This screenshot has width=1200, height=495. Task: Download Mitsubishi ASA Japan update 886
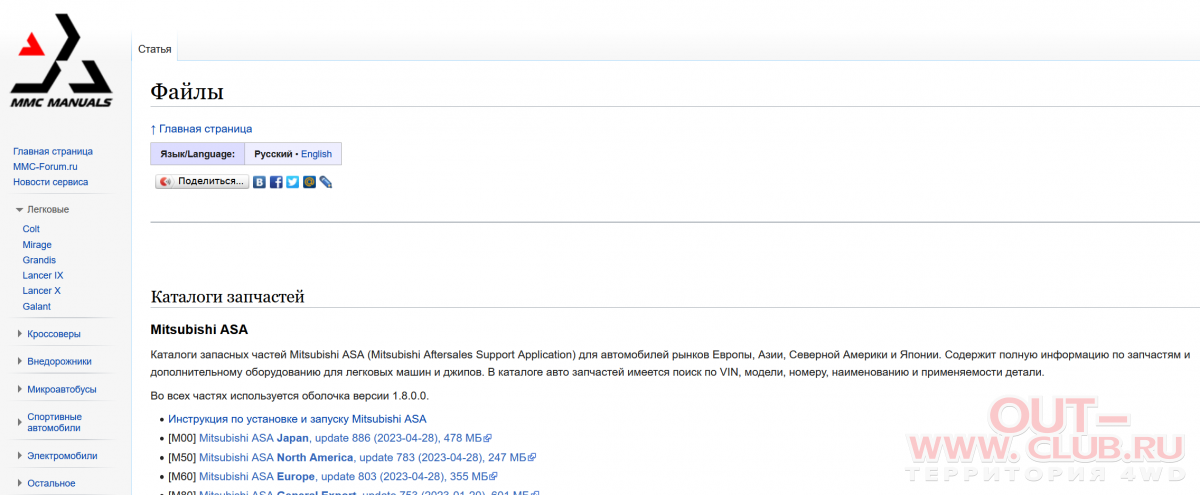[x=345, y=438]
